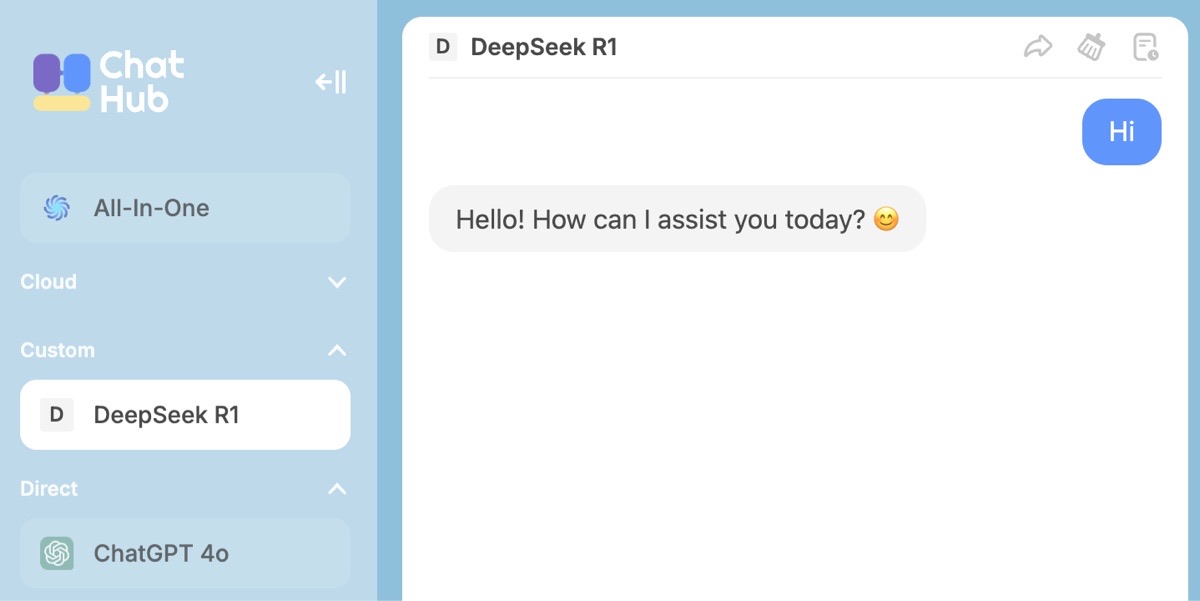Collapse the Direct section chevron
Screen dimensions: 1200x601
click(337, 489)
